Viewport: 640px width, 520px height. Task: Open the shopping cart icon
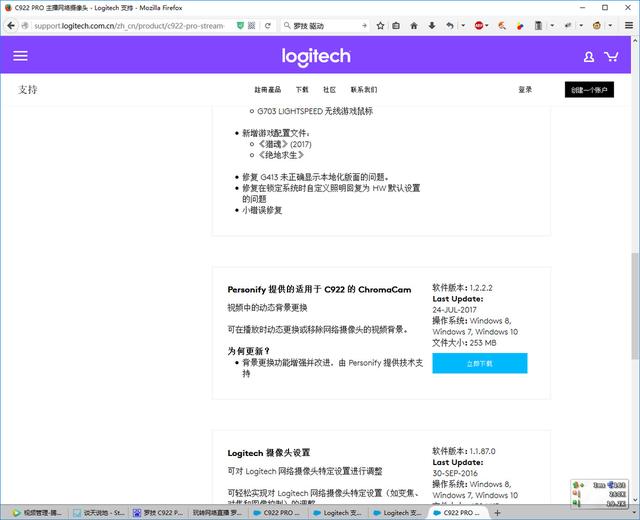click(x=611, y=56)
